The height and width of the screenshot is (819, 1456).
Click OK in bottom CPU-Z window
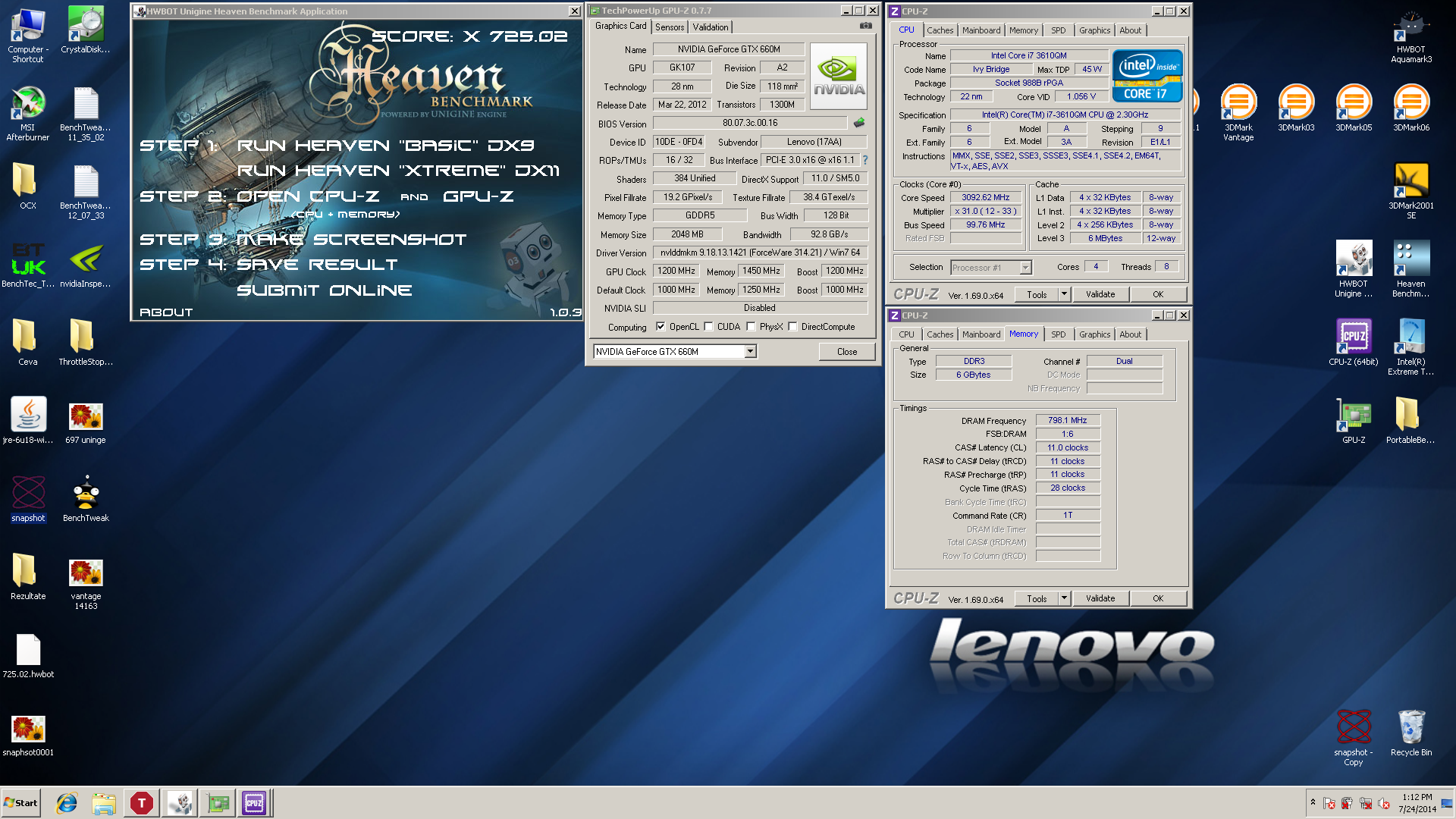1158,598
